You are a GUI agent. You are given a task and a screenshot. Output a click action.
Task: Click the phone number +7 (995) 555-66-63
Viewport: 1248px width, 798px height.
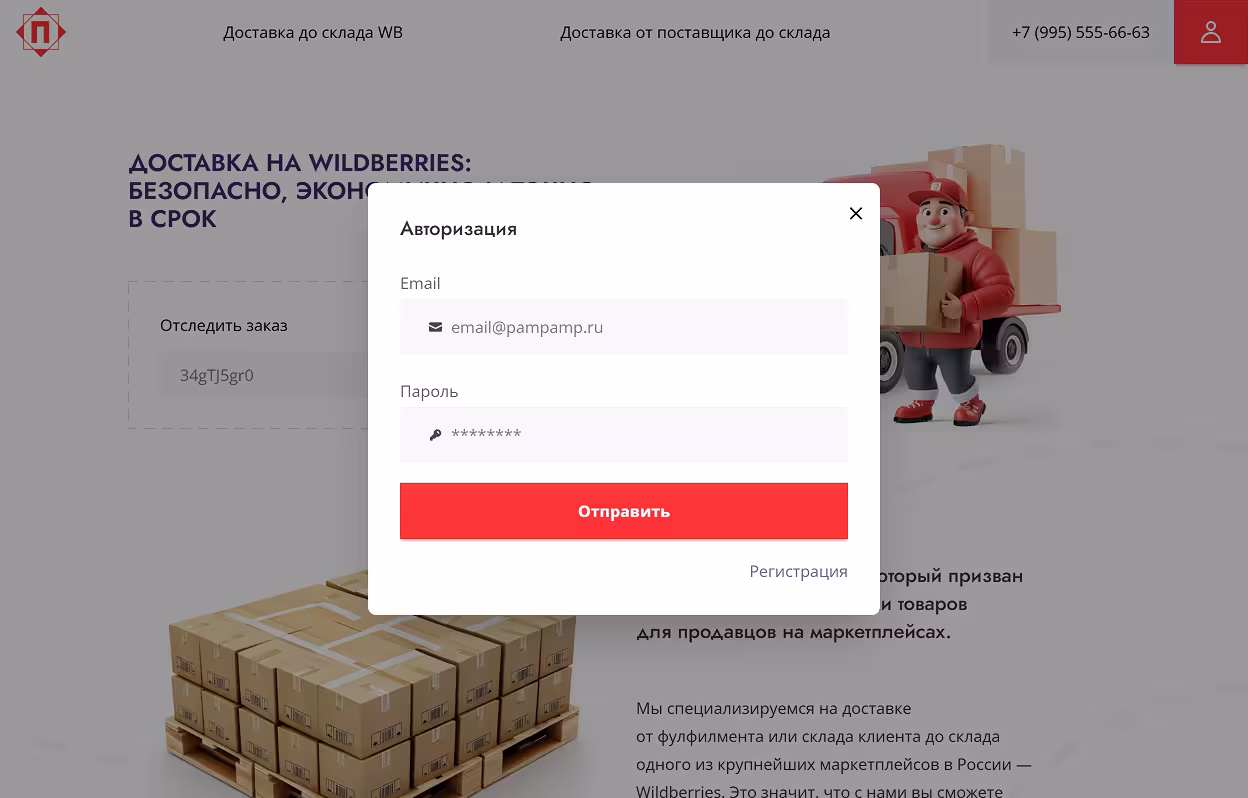tap(1081, 32)
